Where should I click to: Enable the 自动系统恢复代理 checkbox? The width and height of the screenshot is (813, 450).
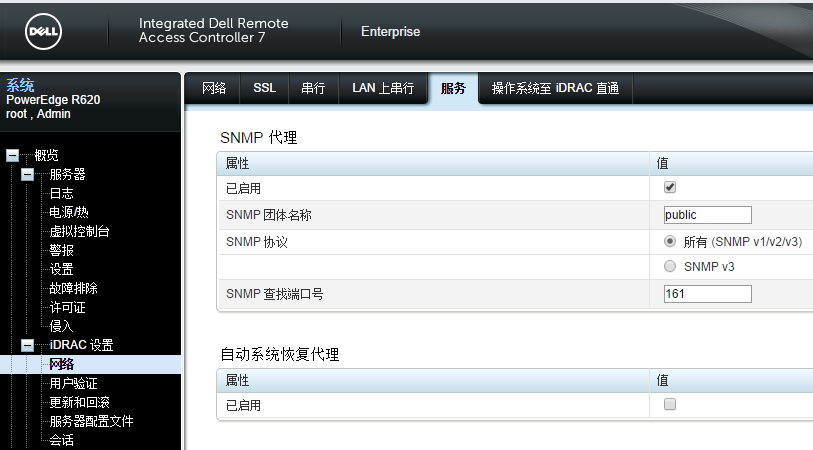(670, 404)
